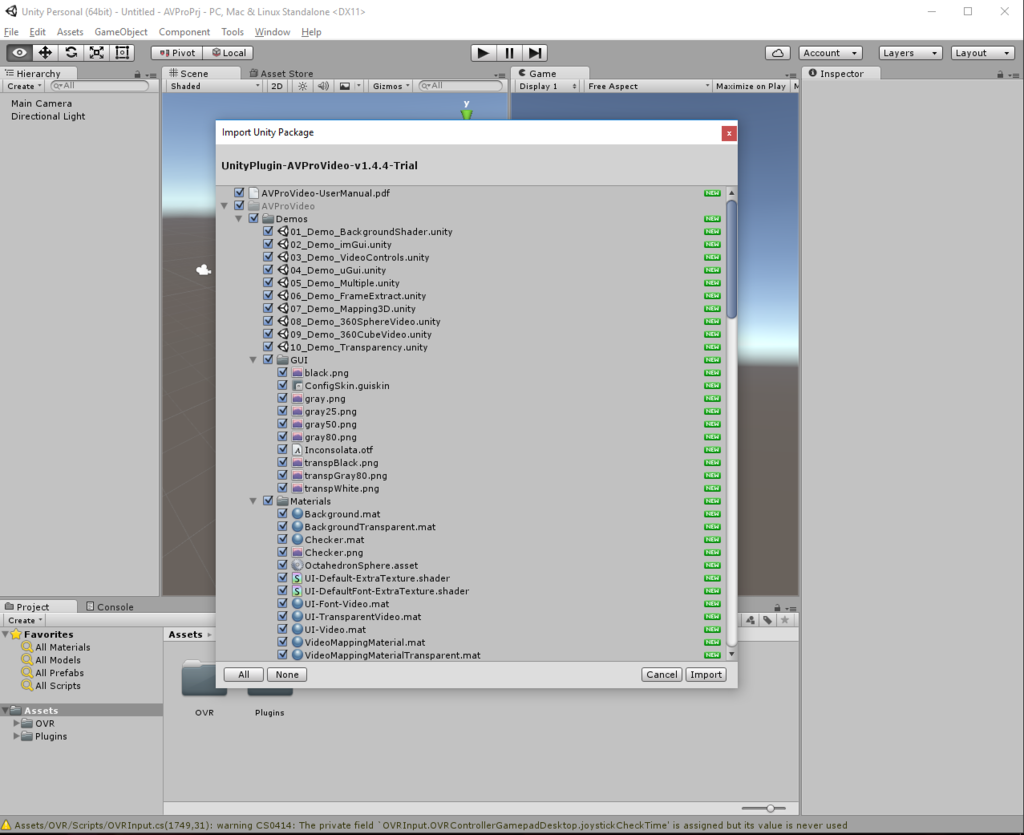
Task: Click Hierarchy panel lock icon
Action: pyautogui.click(x=137, y=74)
